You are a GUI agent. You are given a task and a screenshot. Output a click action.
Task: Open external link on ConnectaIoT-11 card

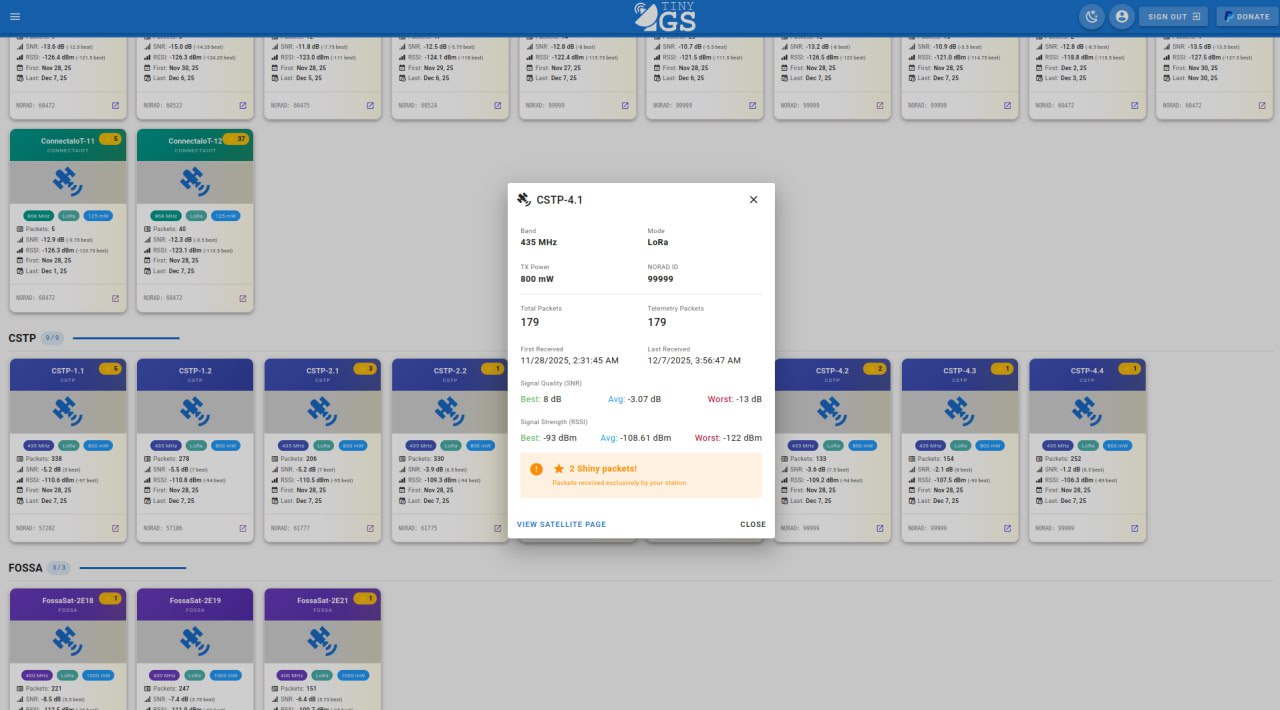[x=115, y=298]
